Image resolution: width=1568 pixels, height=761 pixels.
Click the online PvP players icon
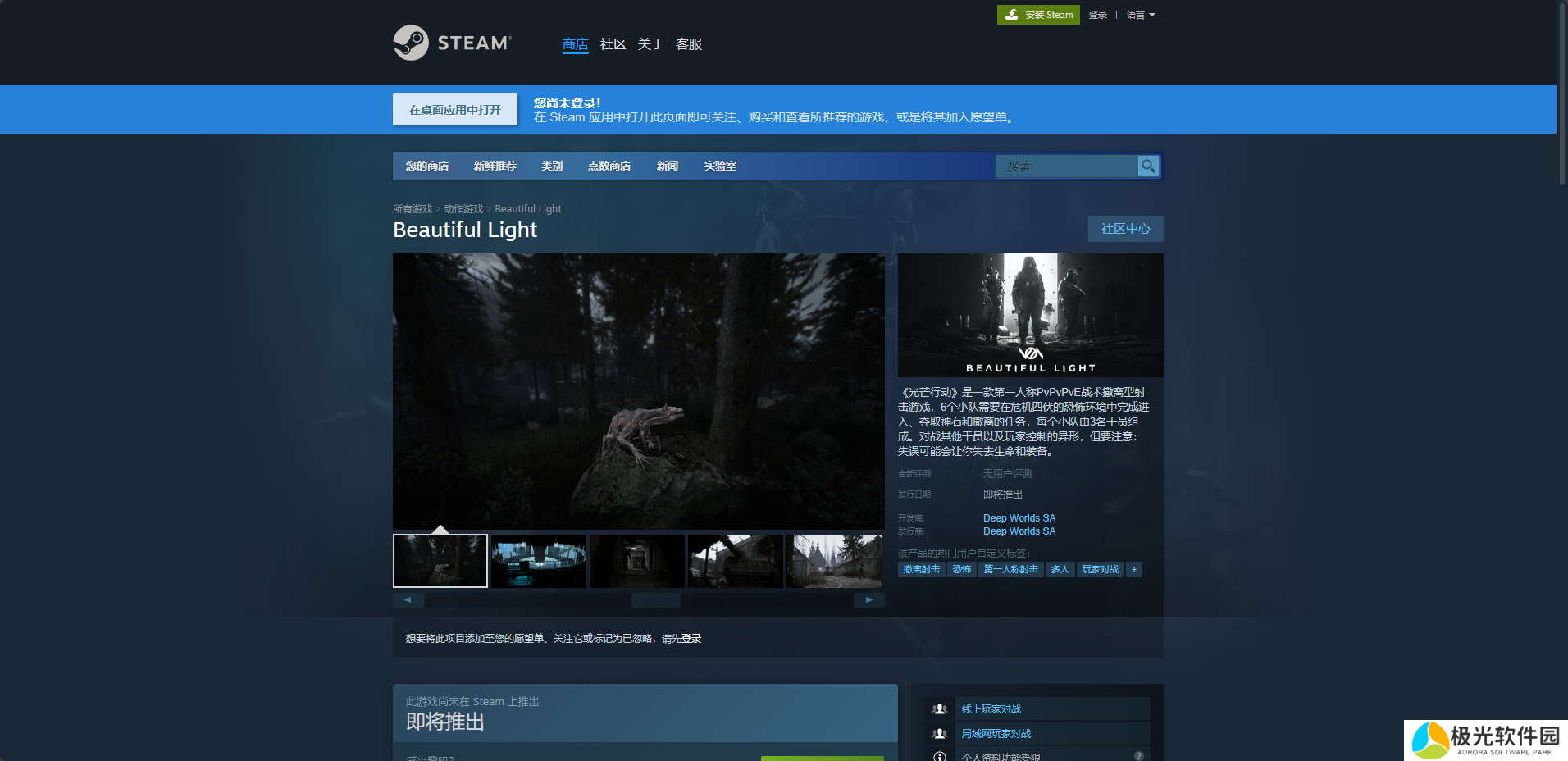940,709
